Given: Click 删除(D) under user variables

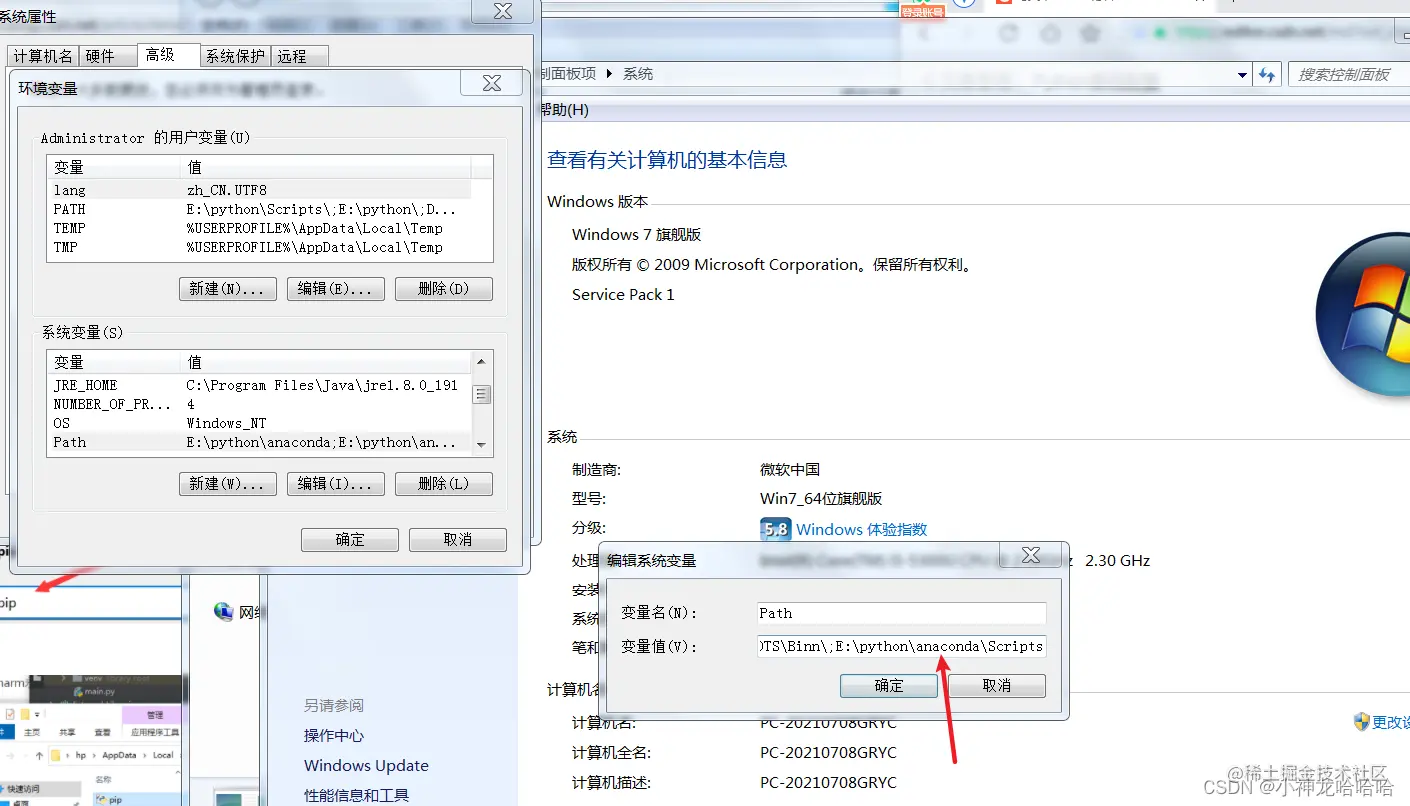Looking at the screenshot, I should click(x=444, y=289).
